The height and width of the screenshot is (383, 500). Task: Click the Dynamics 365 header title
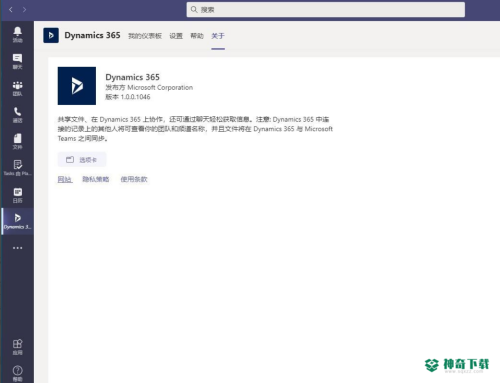coord(92,35)
